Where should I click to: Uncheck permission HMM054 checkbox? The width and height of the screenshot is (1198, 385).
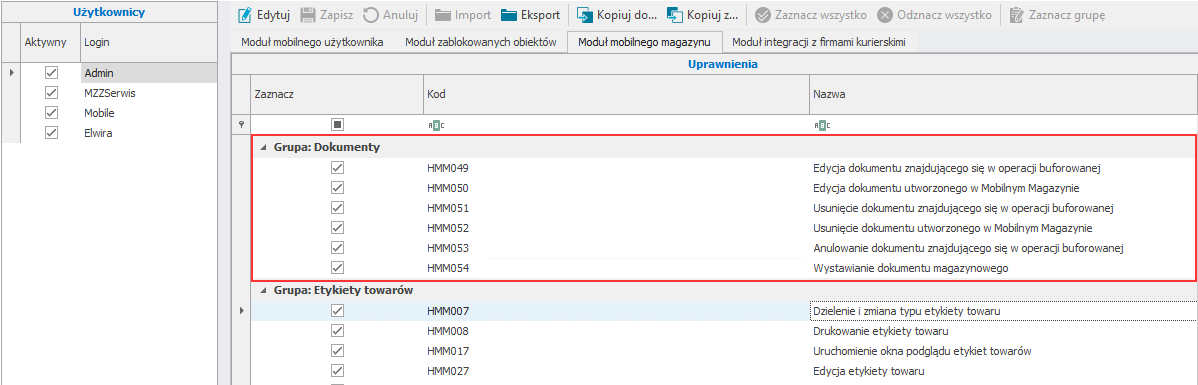[x=337, y=268]
